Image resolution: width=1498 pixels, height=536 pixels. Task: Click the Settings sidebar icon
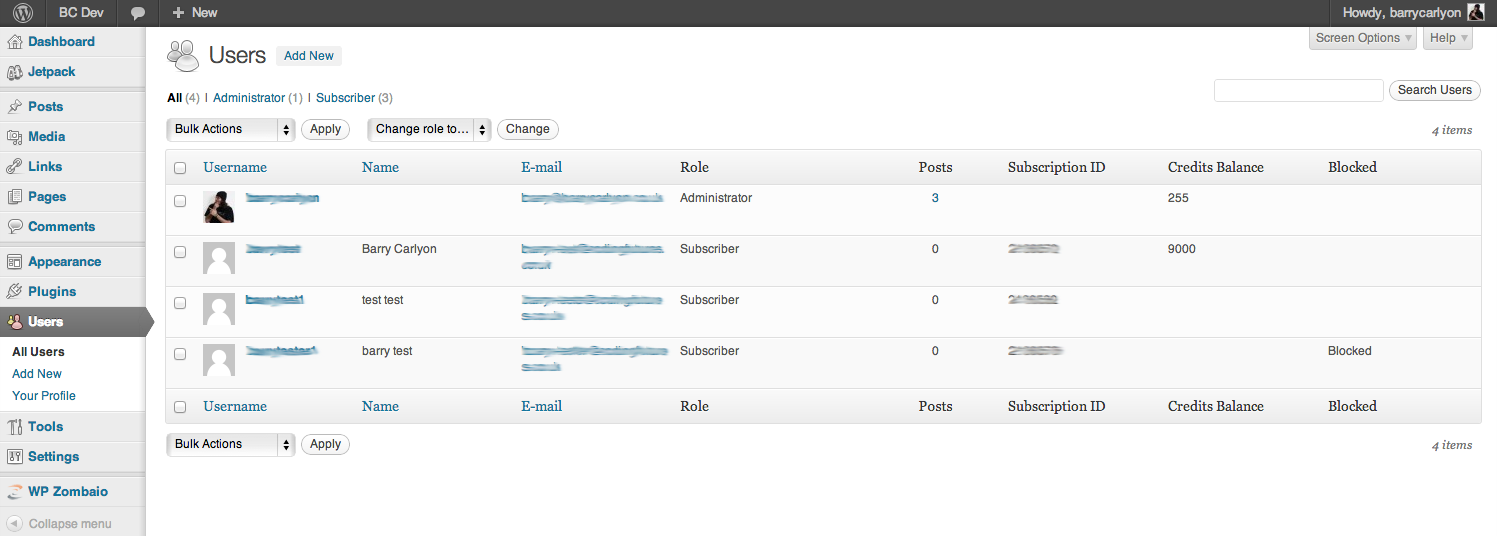pyautogui.click(x=14, y=457)
